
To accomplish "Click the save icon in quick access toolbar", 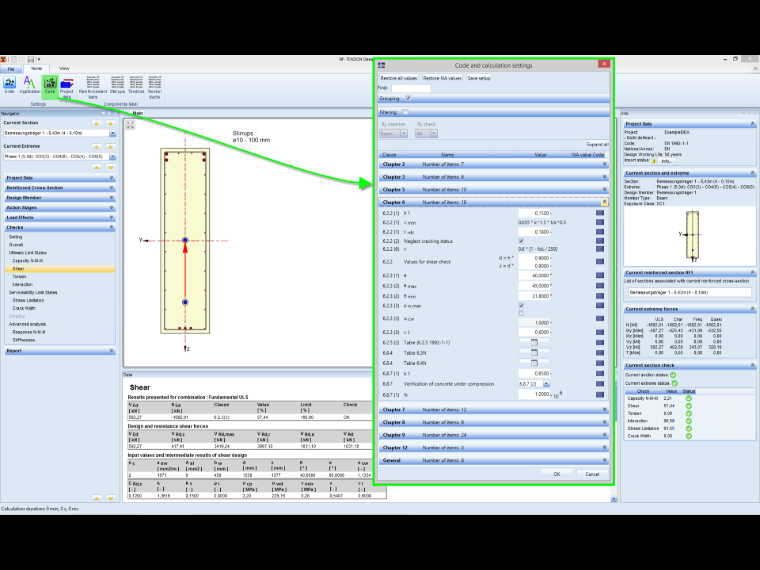I will tap(31, 59).
